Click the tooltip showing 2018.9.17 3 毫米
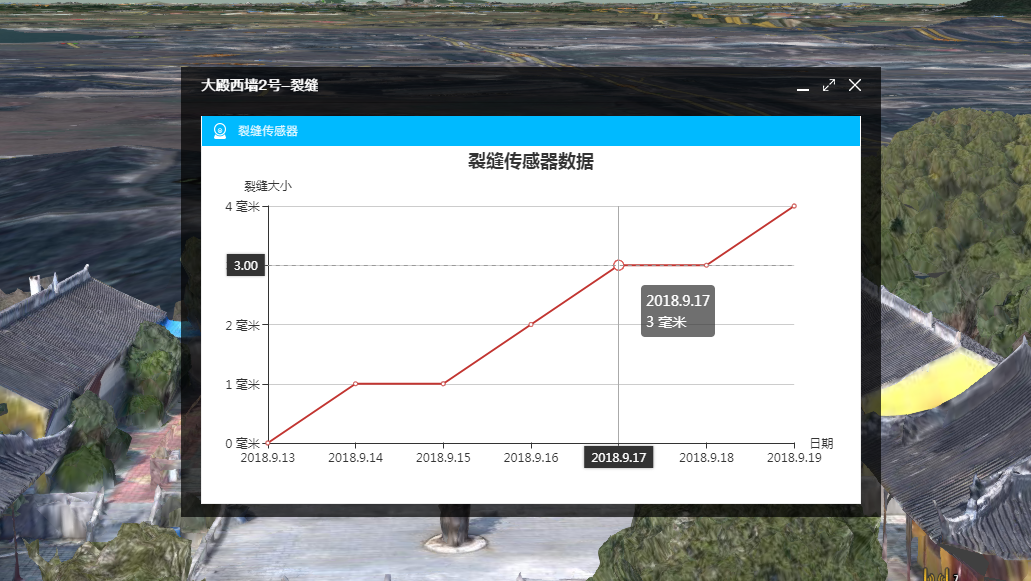Viewport: 1031px width, 581px height. tap(678, 311)
